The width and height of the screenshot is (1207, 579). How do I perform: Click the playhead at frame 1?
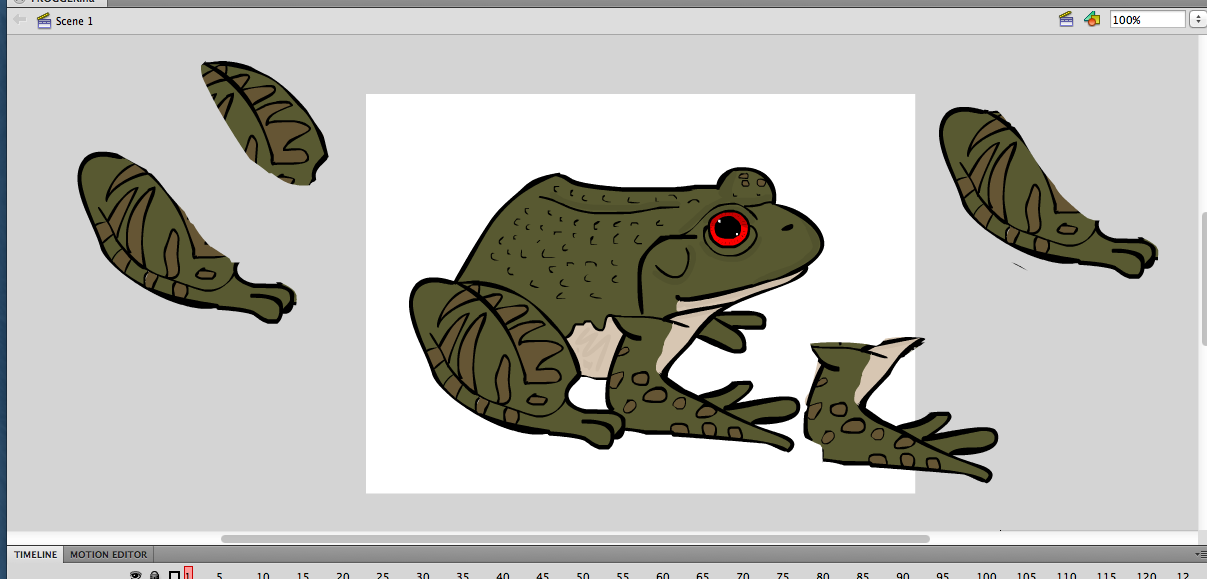click(x=188, y=573)
